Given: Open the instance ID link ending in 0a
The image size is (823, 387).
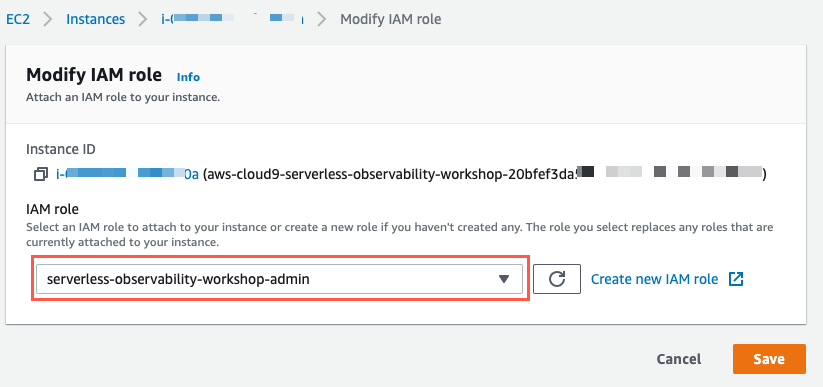Looking at the screenshot, I should click(x=127, y=174).
